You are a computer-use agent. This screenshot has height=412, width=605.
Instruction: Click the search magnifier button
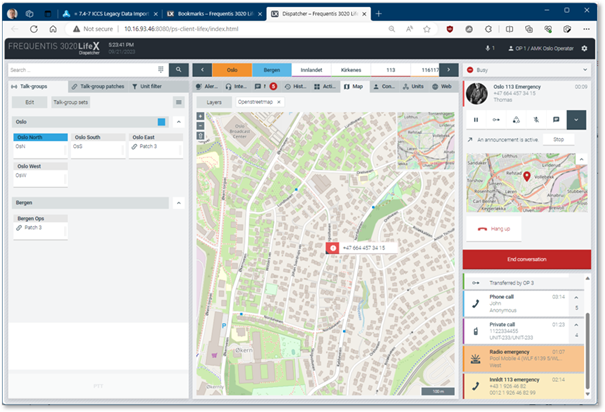[x=178, y=70]
